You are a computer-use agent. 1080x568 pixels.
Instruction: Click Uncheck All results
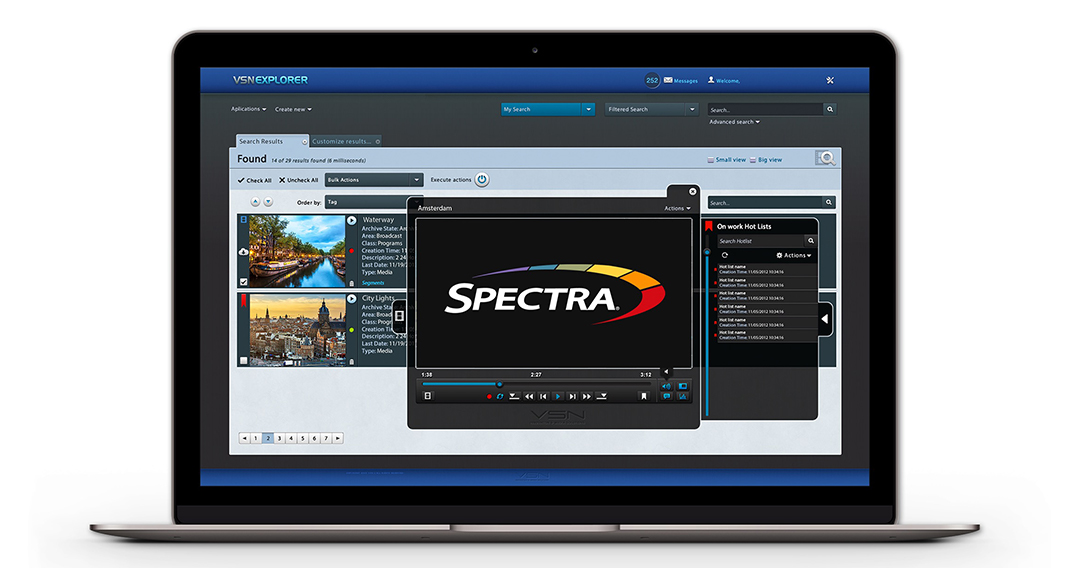(x=298, y=180)
